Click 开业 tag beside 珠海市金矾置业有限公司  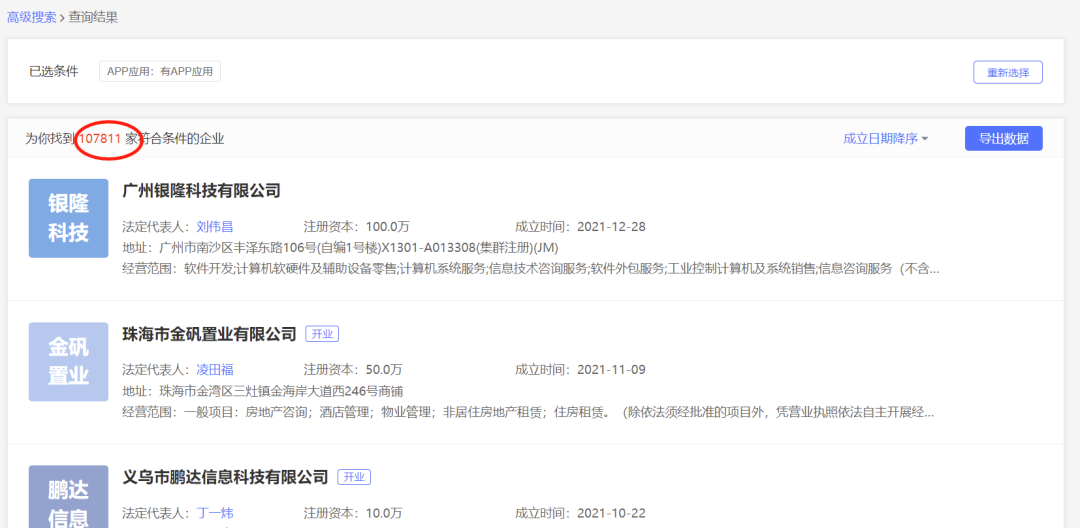tap(322, 335)
